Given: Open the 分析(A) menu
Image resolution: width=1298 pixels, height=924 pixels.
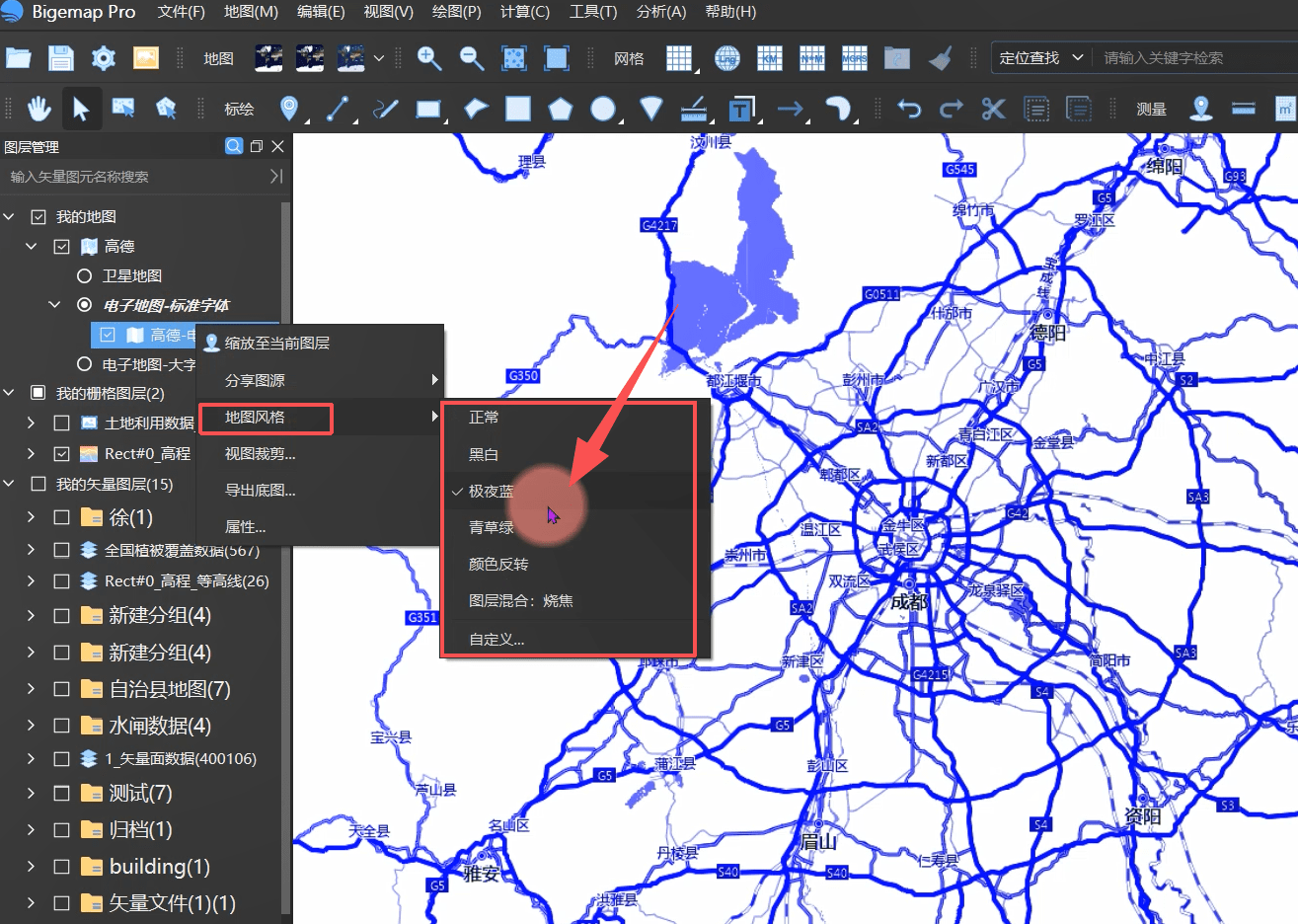Looking at the screenshot, I should (661, 12).
